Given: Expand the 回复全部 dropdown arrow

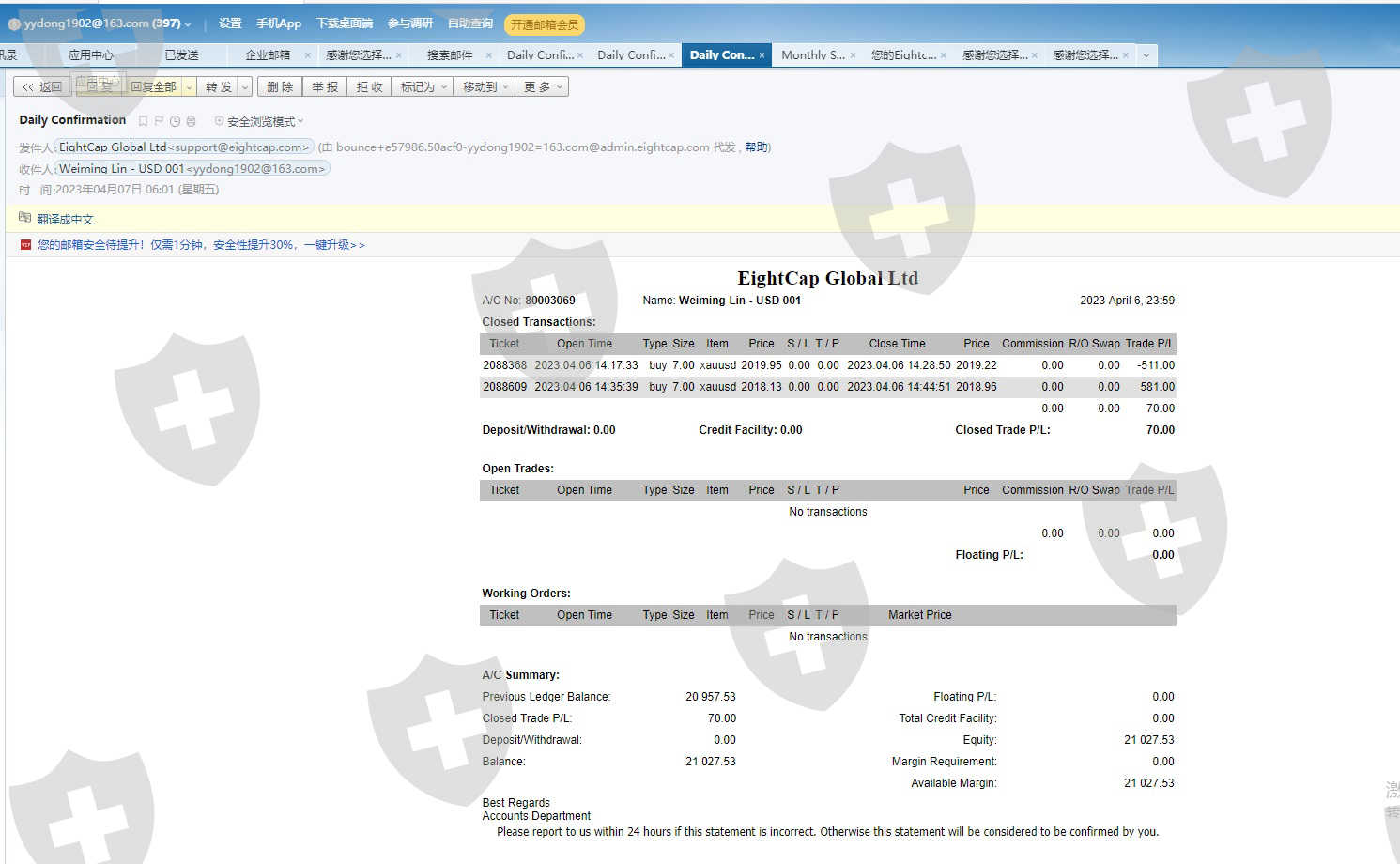Looking at the screenshot, I should (189, 87).
